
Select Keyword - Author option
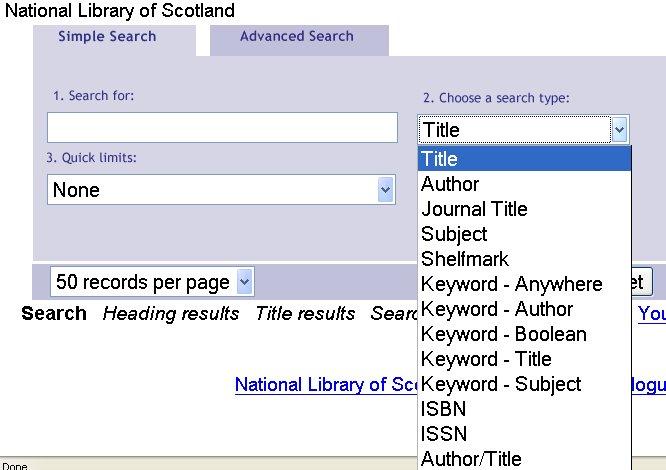coord(524,309)
